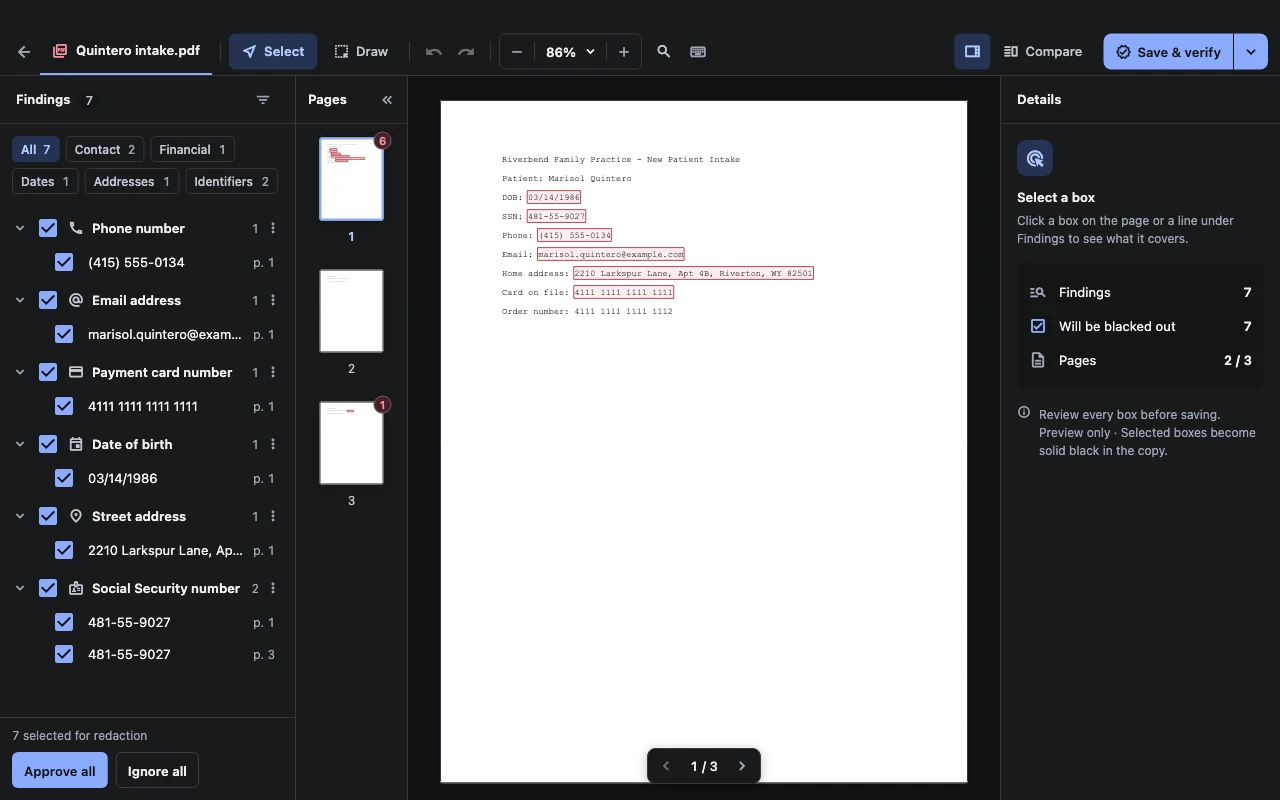Uncheck the (415) 555-0134 finding
This screenshot has height=800, width=1280.
[64, 262]
